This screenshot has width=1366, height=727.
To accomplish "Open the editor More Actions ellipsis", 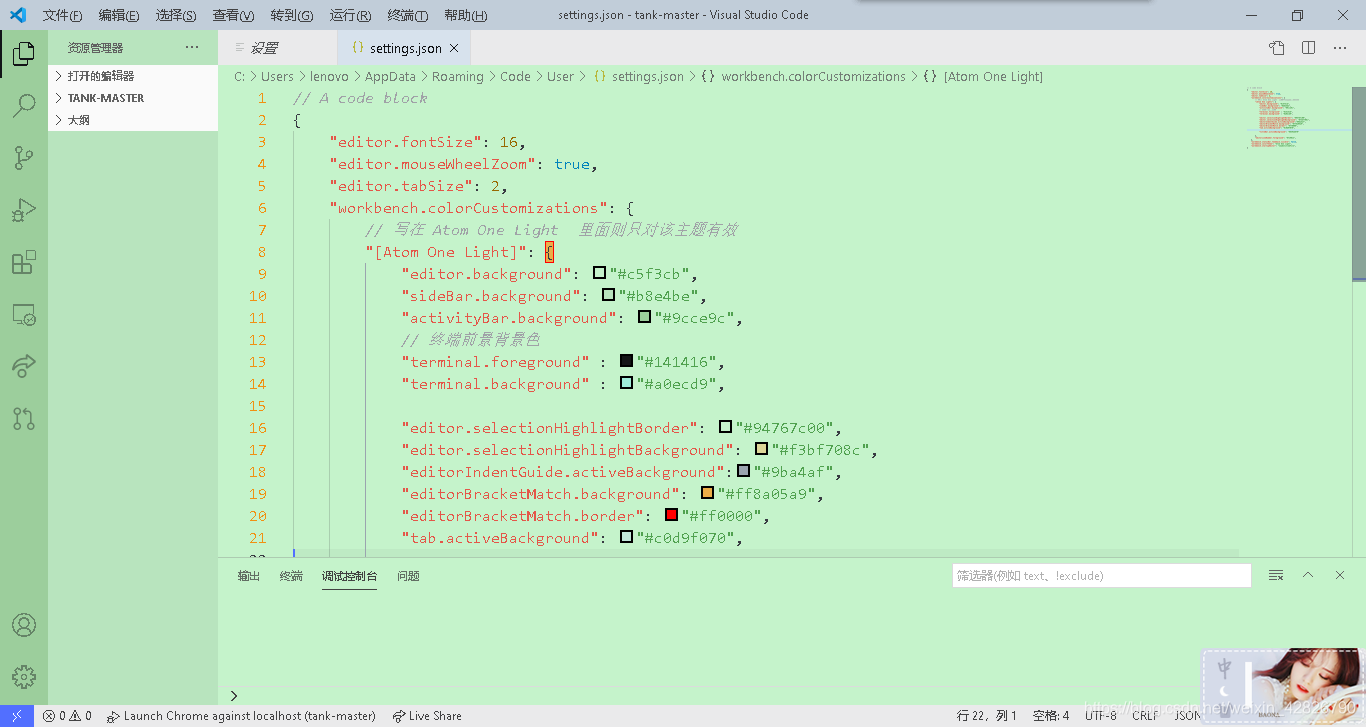I will click(x=1339, y=48).
